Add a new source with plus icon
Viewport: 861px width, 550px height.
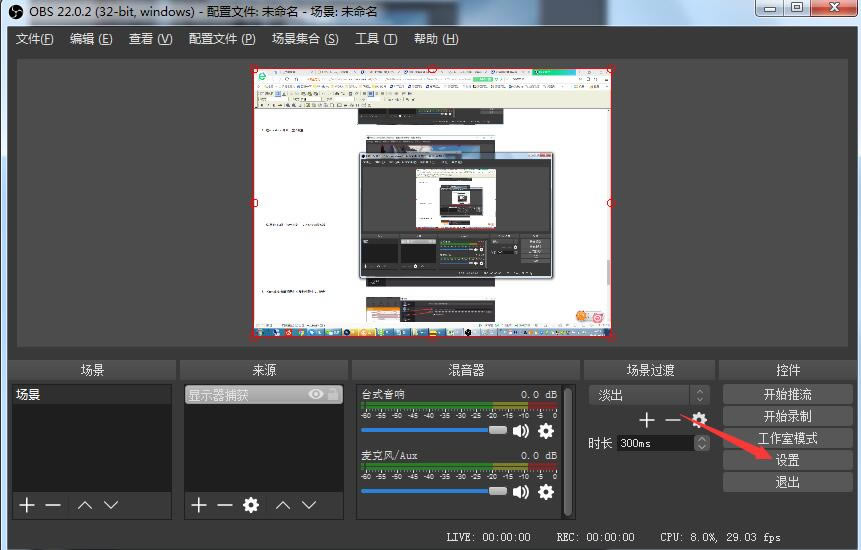pos(199,505)
